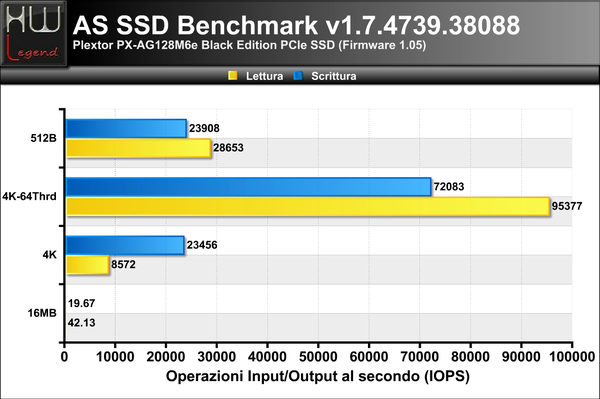The width and height of the screenshot is (600, 399).
Task: Click the blue Scrittura legend swatch
Action: pyautogui.click(x=298, y=76)
